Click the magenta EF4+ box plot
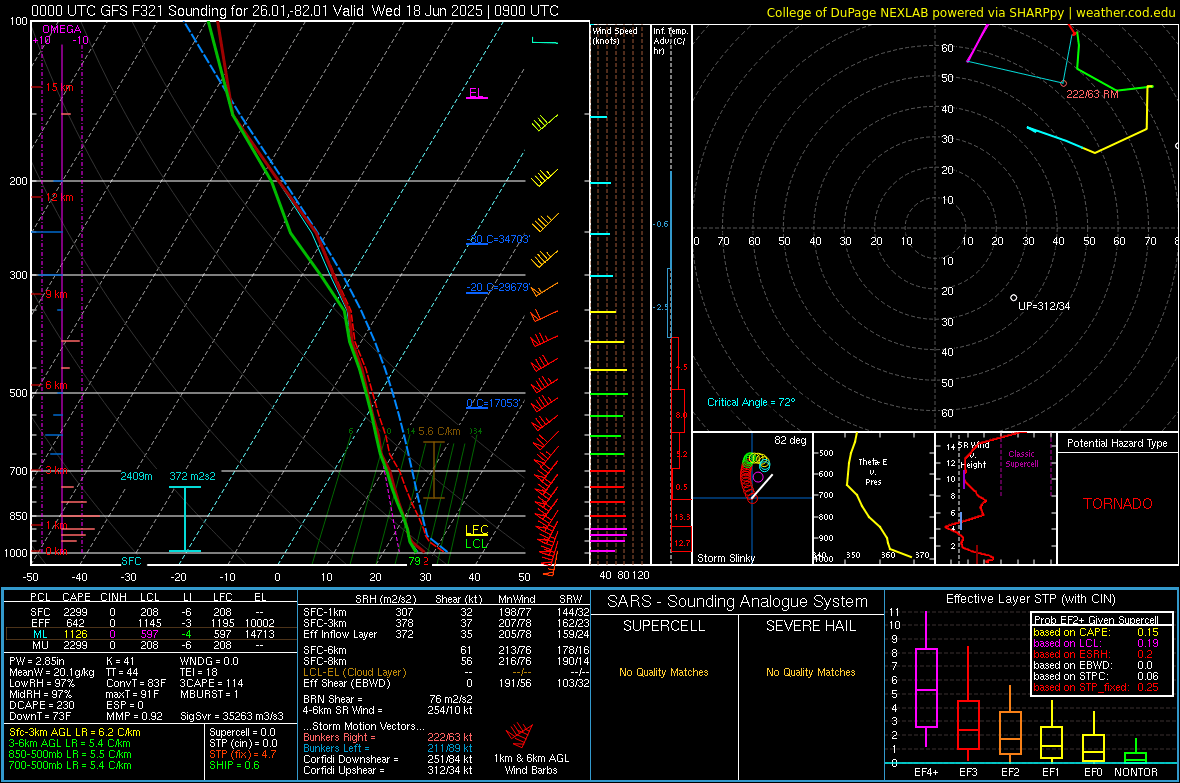The width and height of the screenshot is (1180, 783). click(926, 681)
